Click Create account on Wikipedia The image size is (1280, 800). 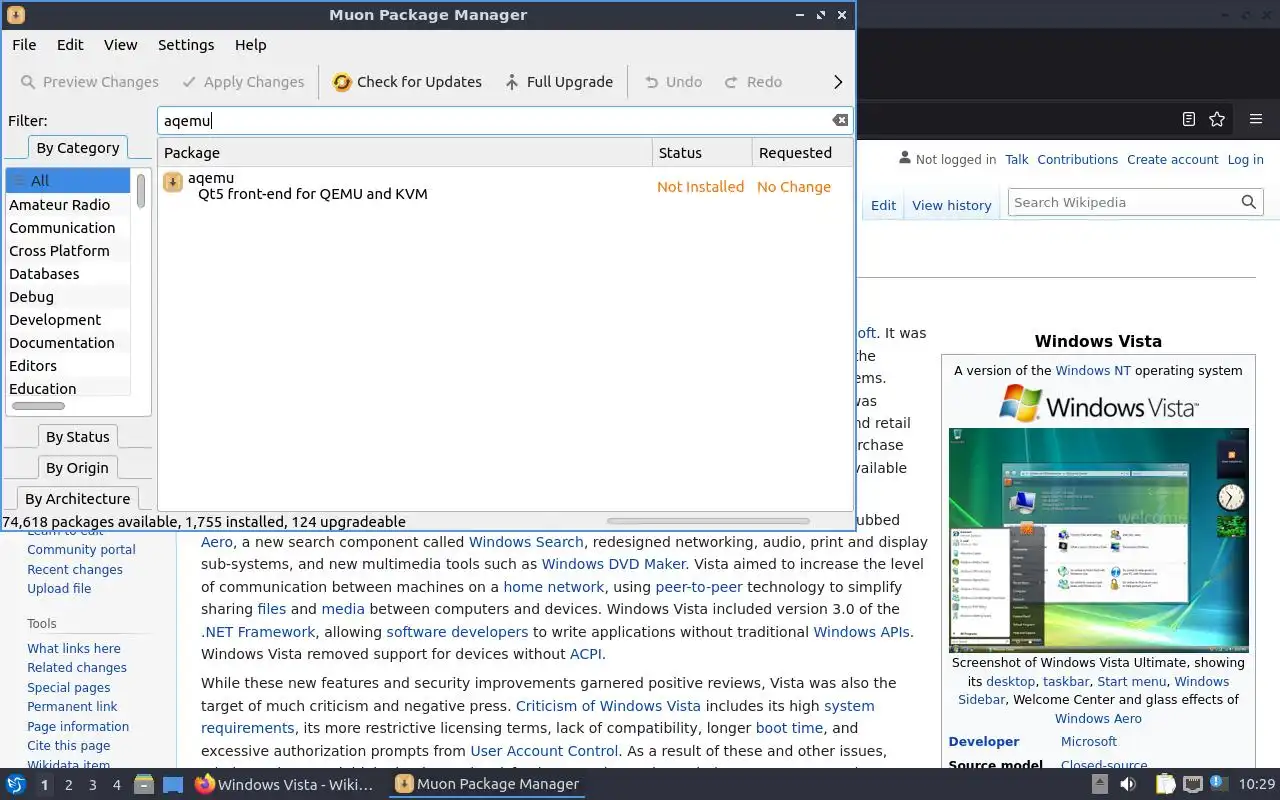[1172, 160]
